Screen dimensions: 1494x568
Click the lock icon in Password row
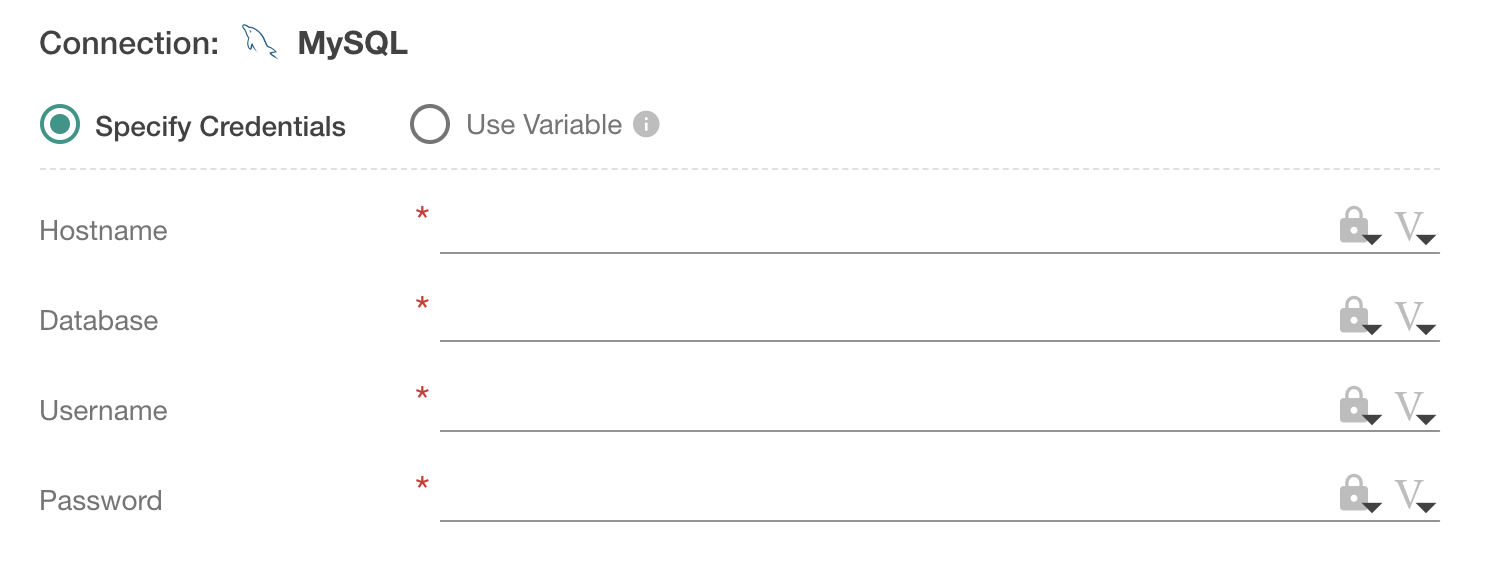pyautogui.click(x=1356, y=494)
